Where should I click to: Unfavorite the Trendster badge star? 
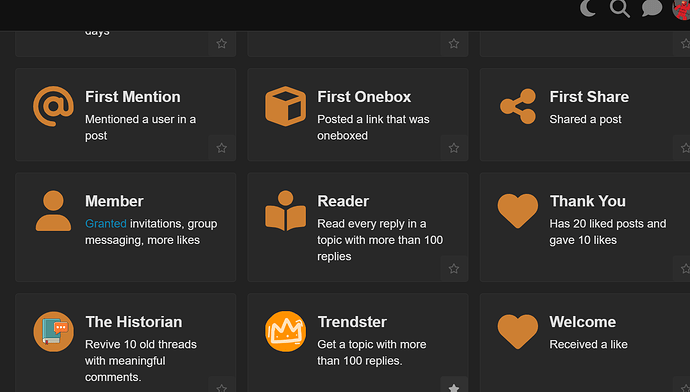tap(454, 387)
